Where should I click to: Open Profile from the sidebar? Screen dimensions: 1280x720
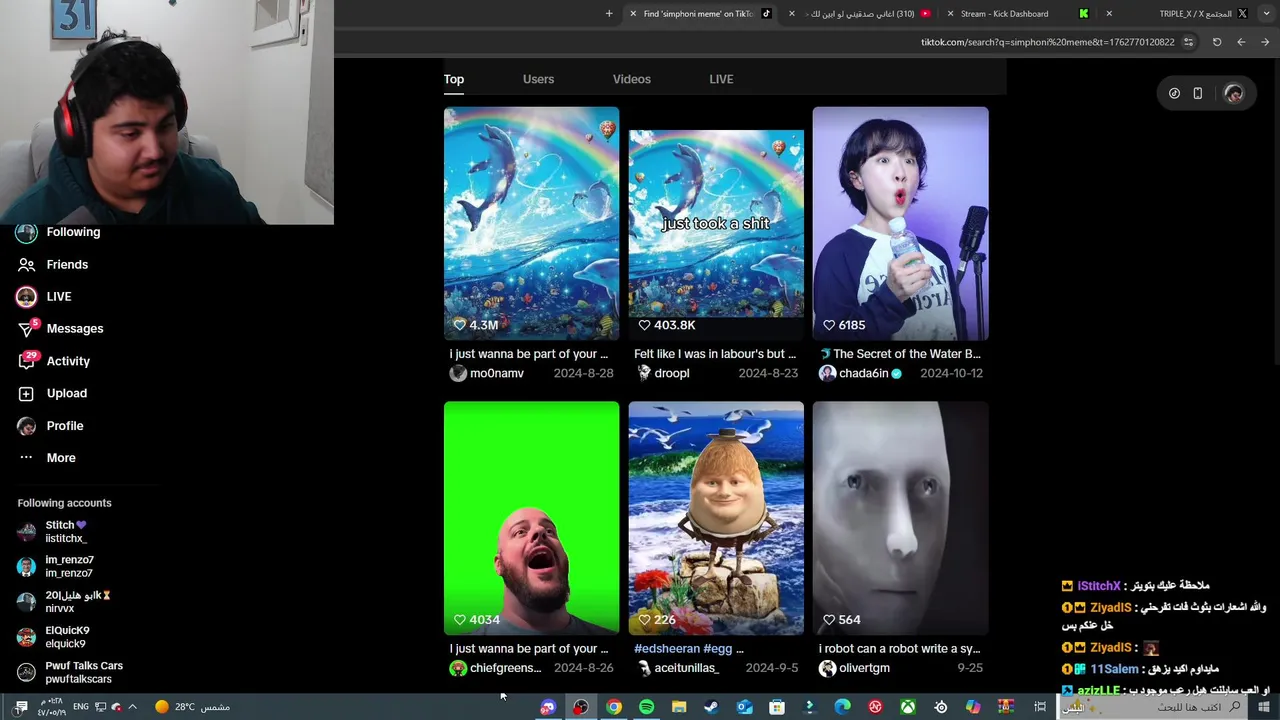click(51, 425)
